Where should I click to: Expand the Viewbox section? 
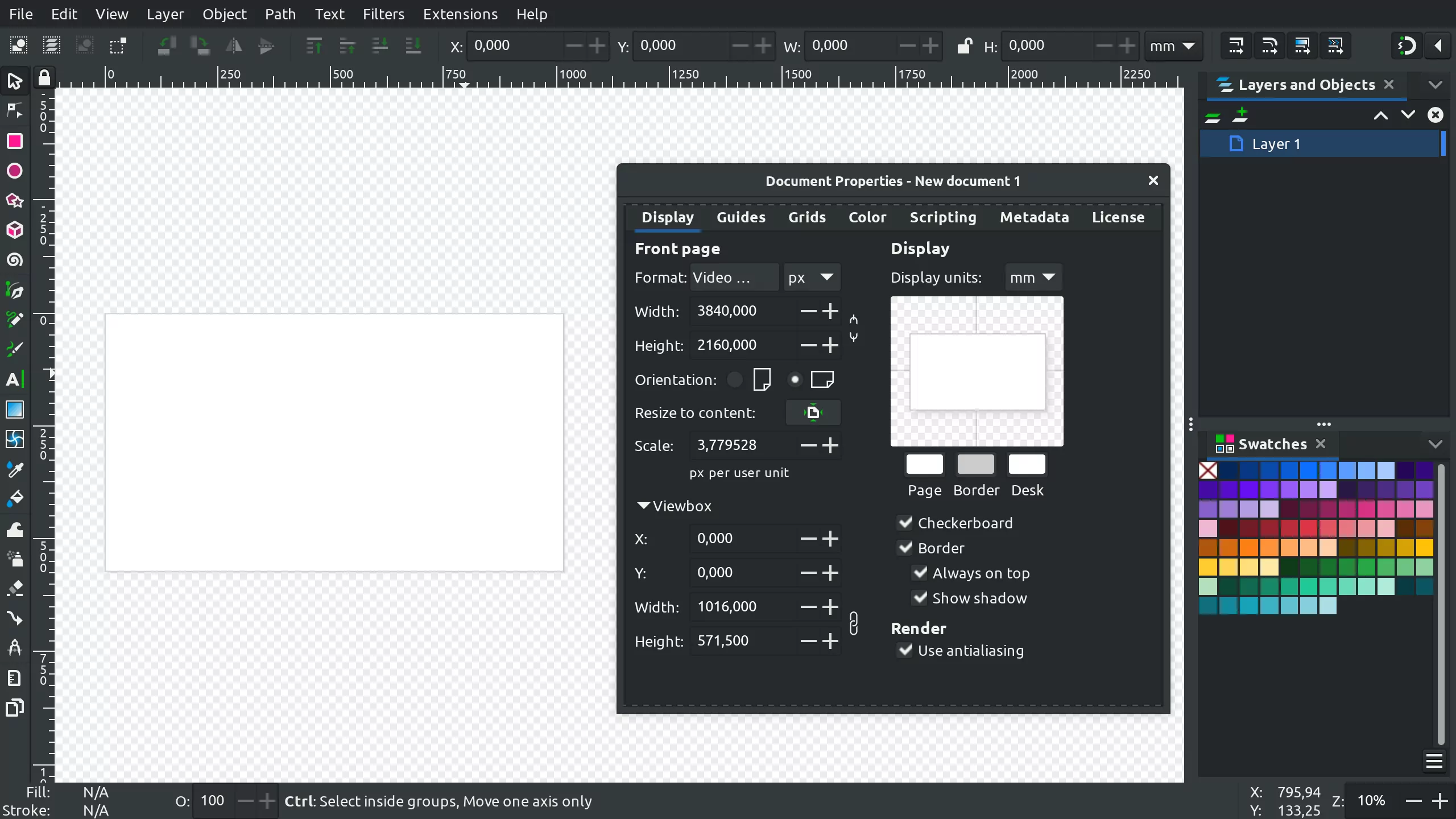tap(642, 506)
